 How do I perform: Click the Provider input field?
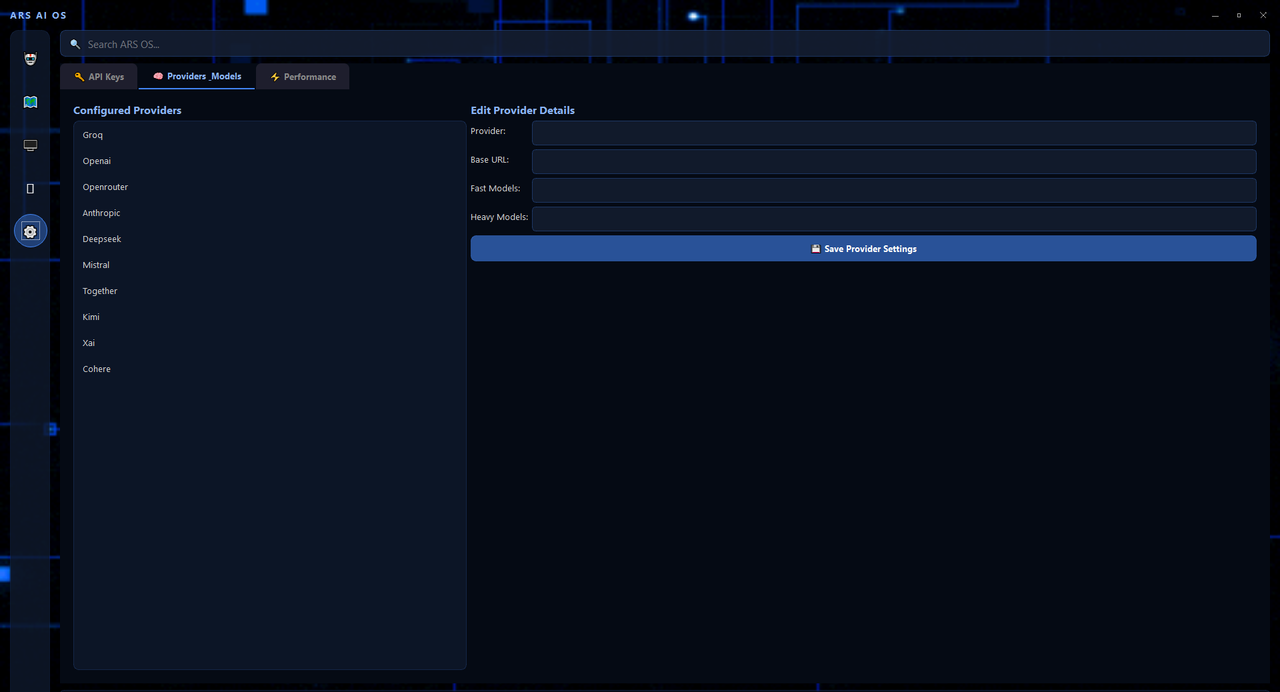click(894, 133)
